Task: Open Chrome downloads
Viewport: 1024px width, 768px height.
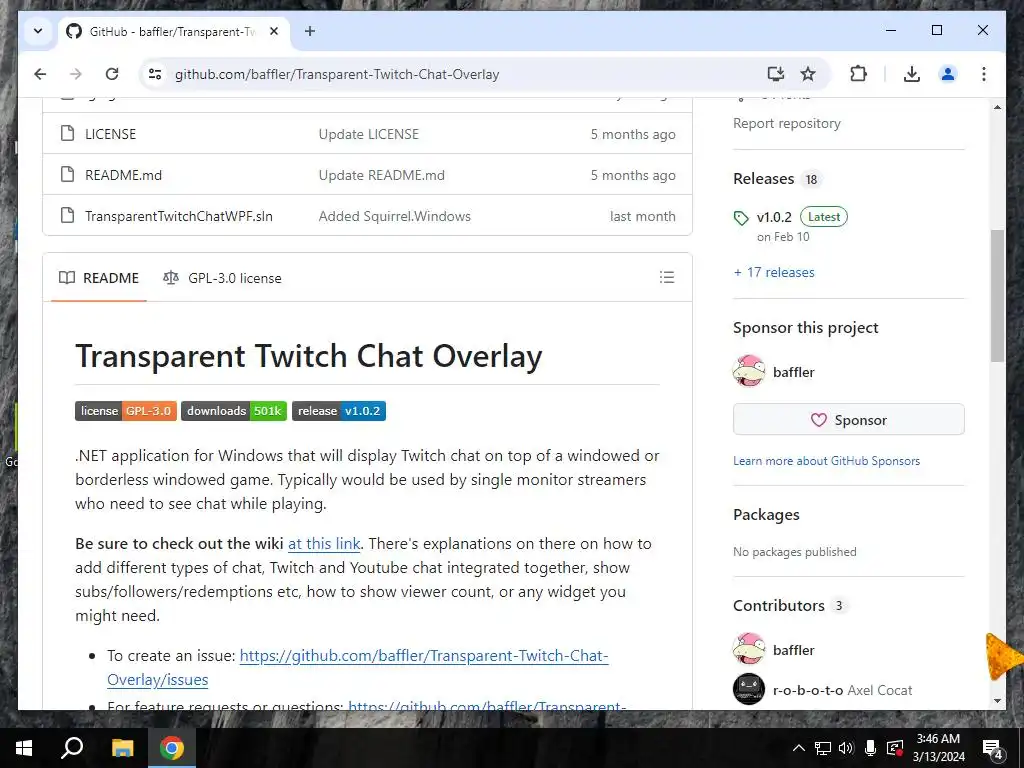Action: point(912,74)
